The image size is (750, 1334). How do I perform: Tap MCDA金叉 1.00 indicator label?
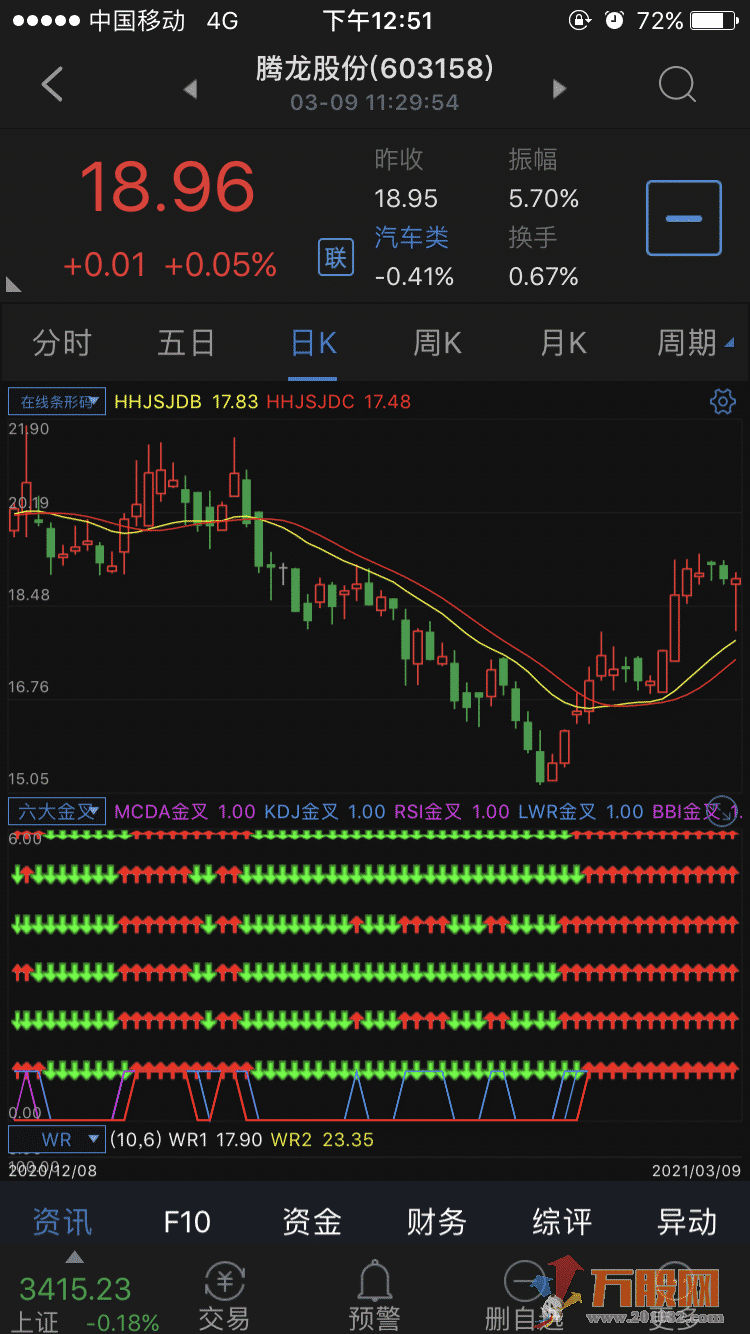pyautogui.click(x=184, y=811)
